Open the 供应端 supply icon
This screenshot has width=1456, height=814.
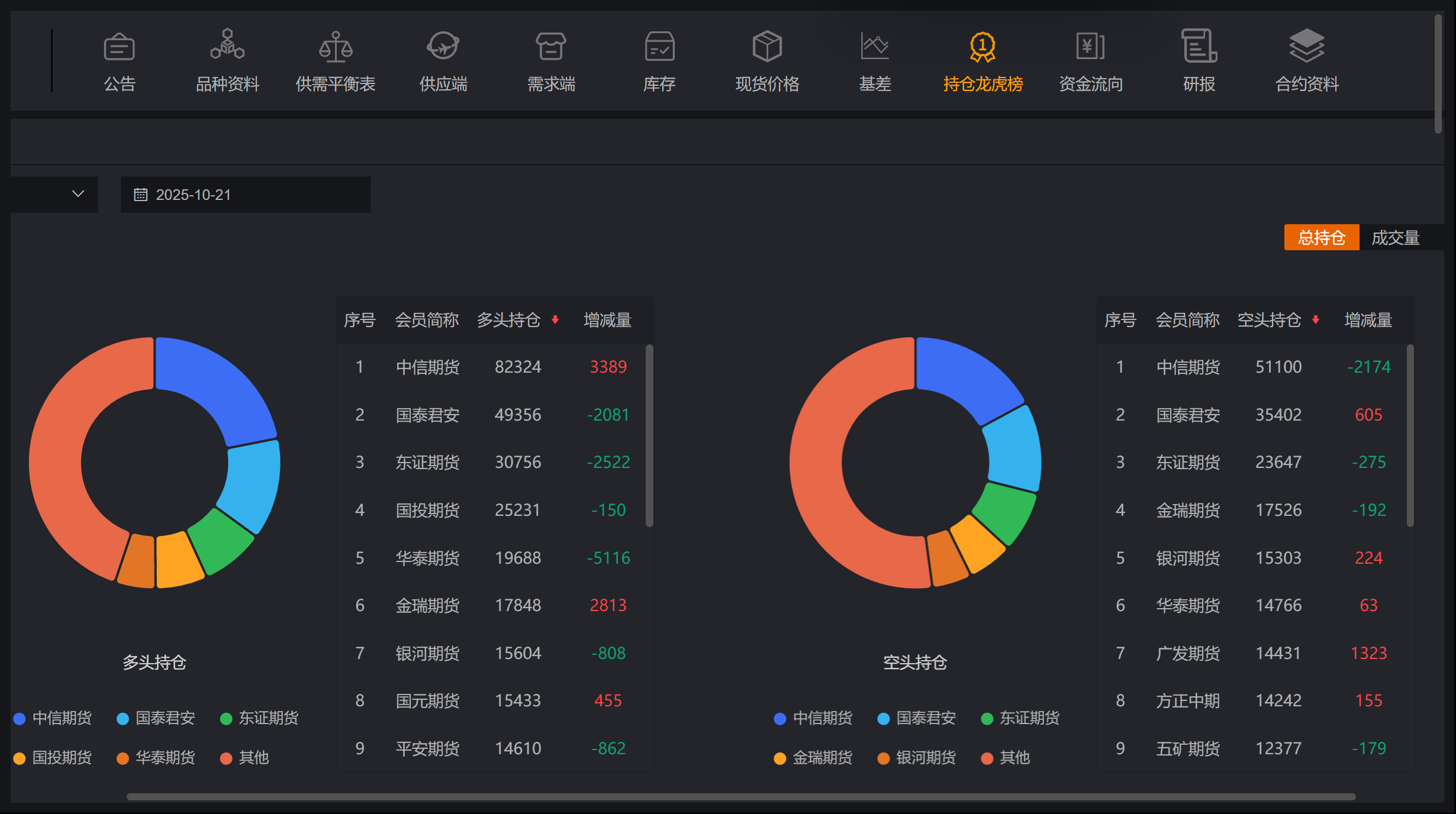(x=443, y=46)
